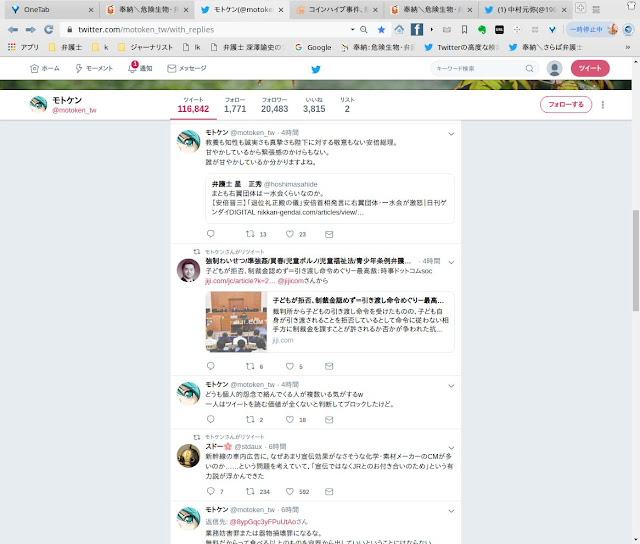Open the リスト count 2 tab
The height and width of the screenshot is (544, 640).
pos(347,105)
